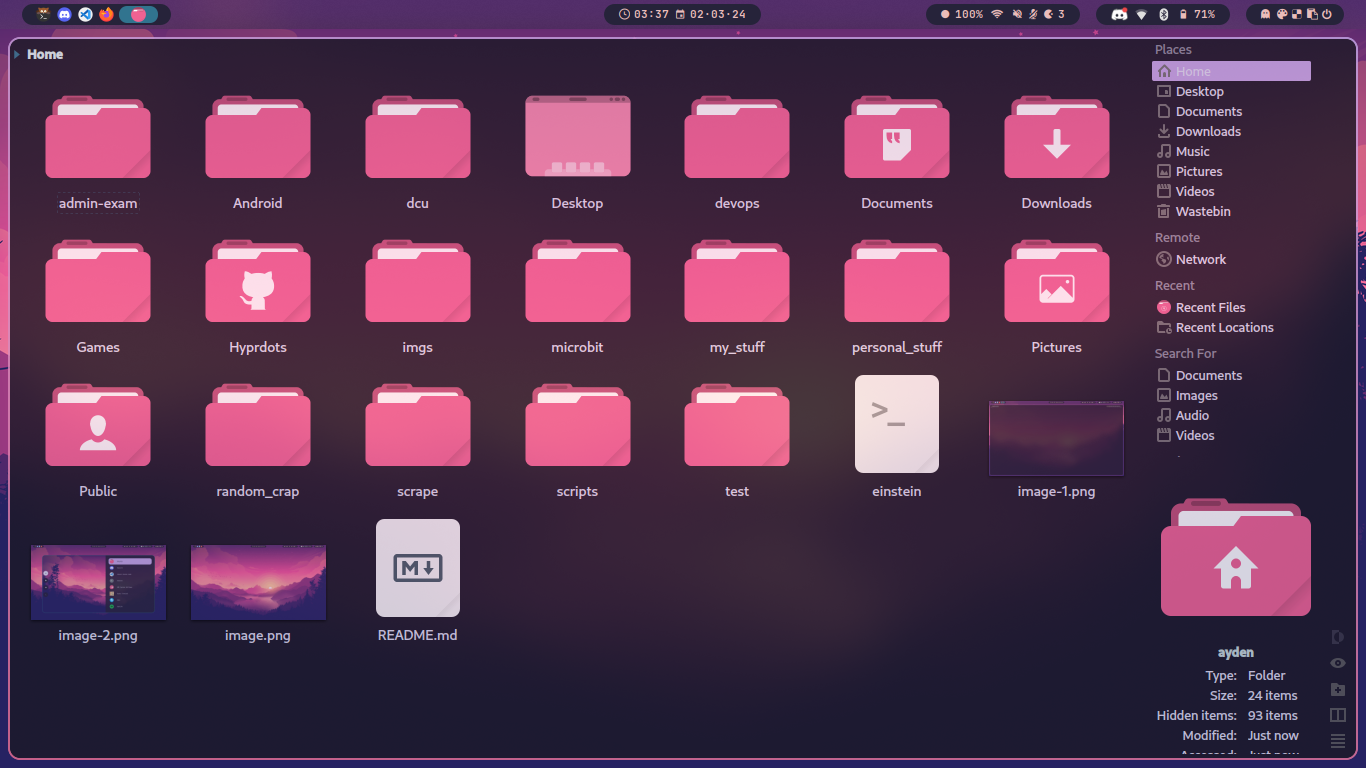The height and width of the screenshot is (768, 1366).
Task: Toggle hidden files with the eye icon
Action: coord(1338,663)
